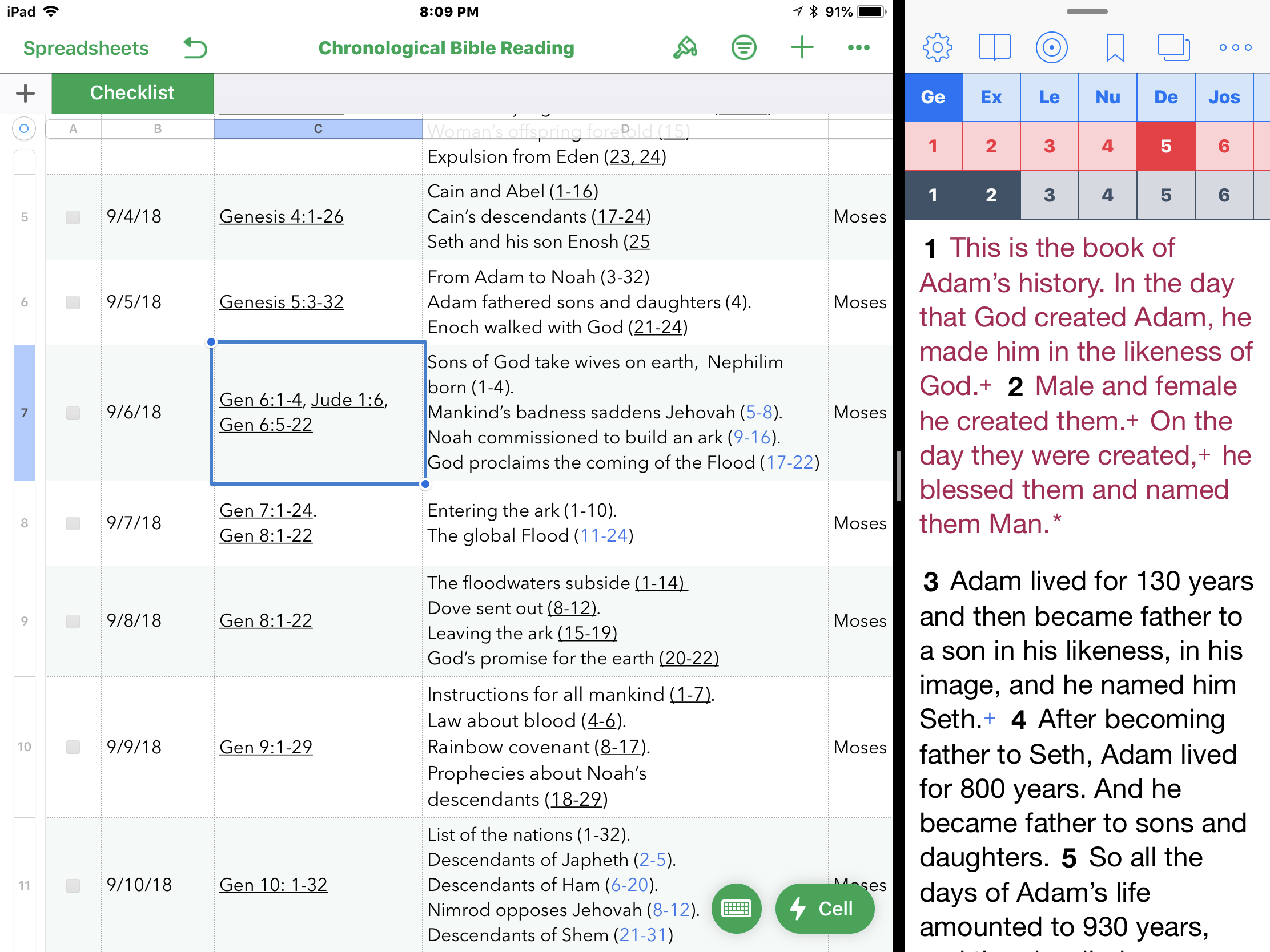The height and width of the screenshot is (952, 1270).
Task: Check the box for 9/4/18 row
Action: click(73, 217)
